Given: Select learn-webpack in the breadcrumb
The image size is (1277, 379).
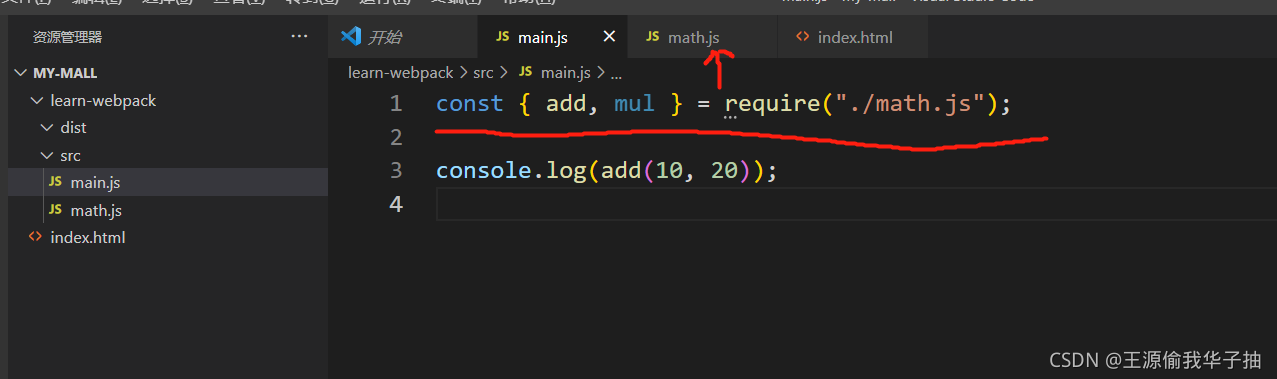Looking at the screenshot, I should pos(401,72).
